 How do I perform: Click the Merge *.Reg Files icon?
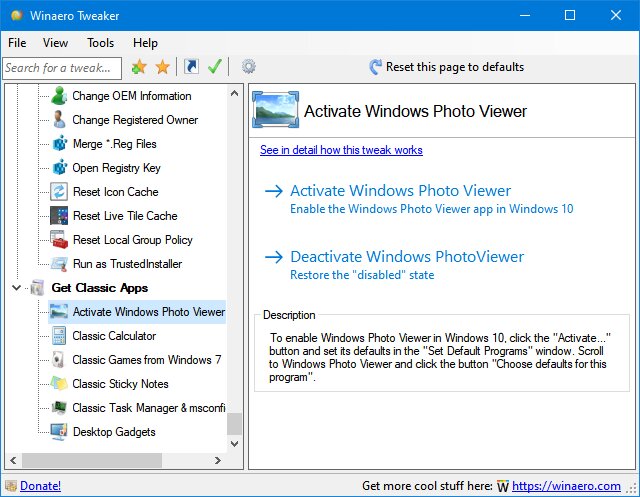point(60,144)
